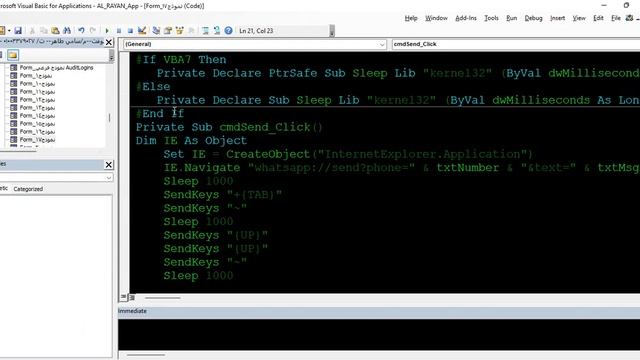Open the Window menu
The image size is (640, 360).
coord(436,18)
